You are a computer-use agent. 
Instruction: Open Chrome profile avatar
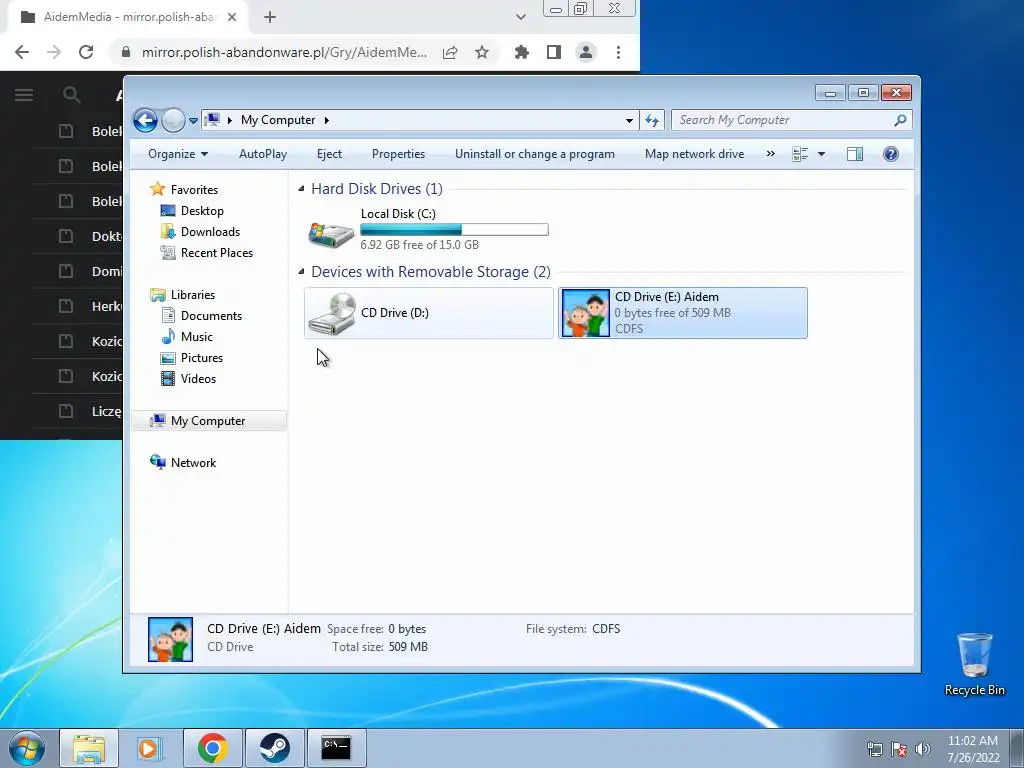pos(586,52)
